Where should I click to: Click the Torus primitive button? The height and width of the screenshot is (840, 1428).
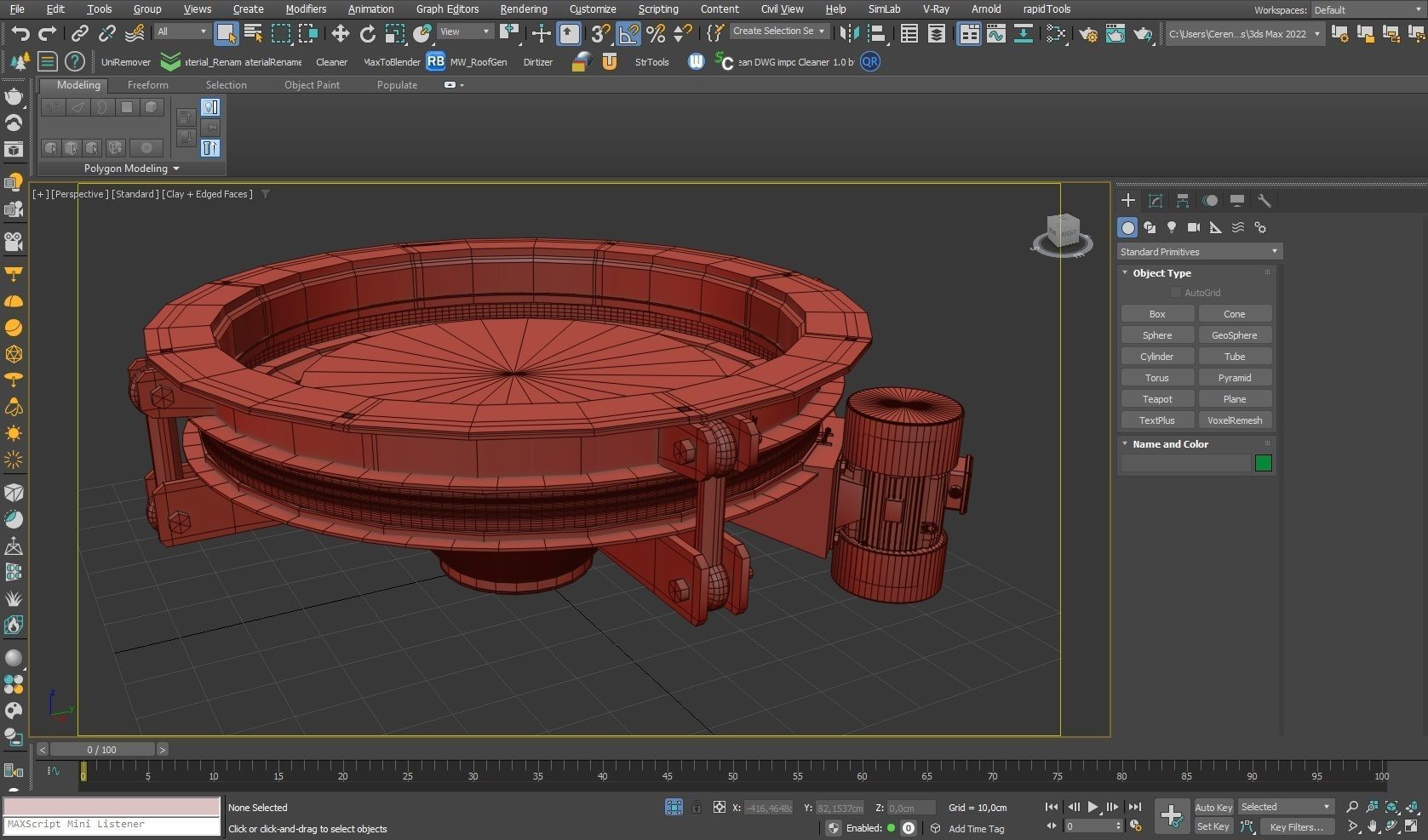point(1157,378)
